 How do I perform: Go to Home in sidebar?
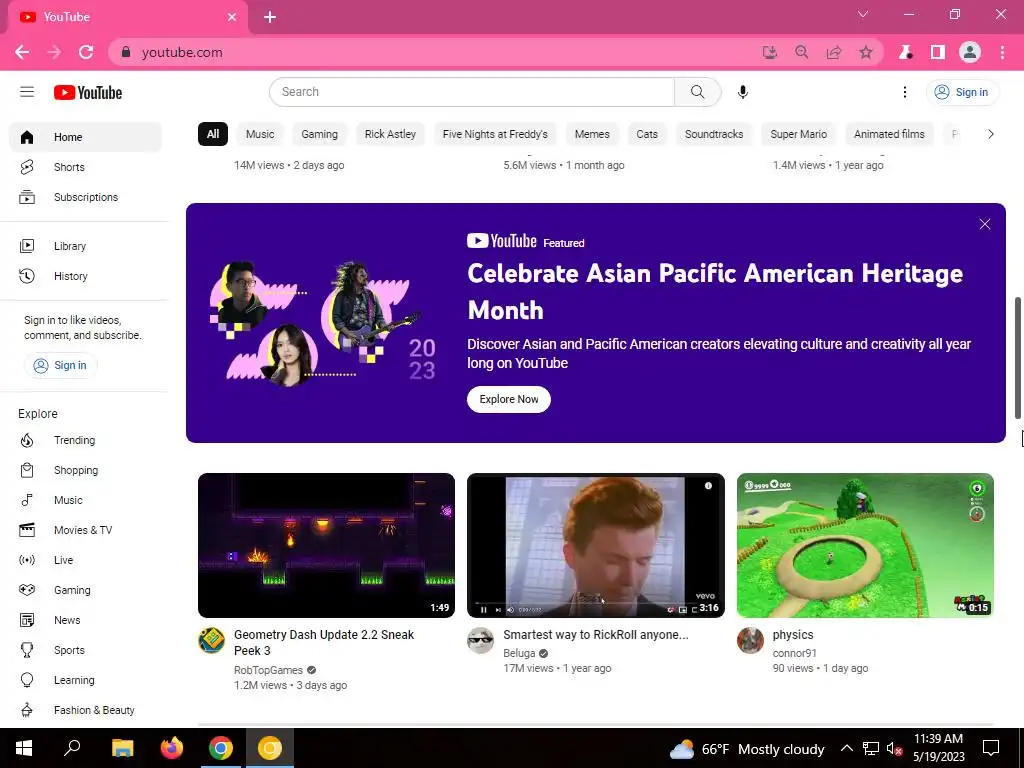(85, 137)
